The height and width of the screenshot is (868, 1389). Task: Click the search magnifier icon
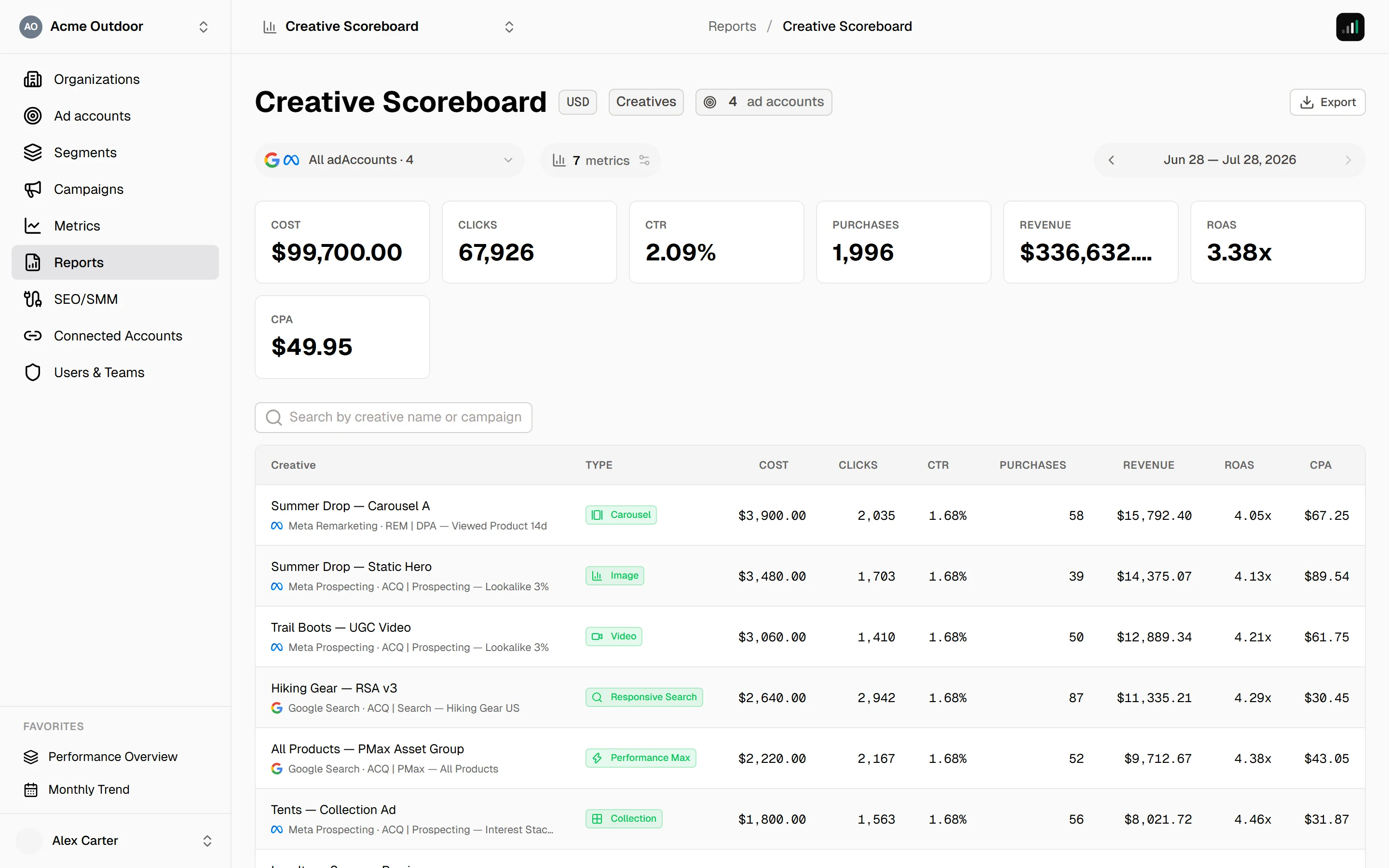tap(274, 417)
